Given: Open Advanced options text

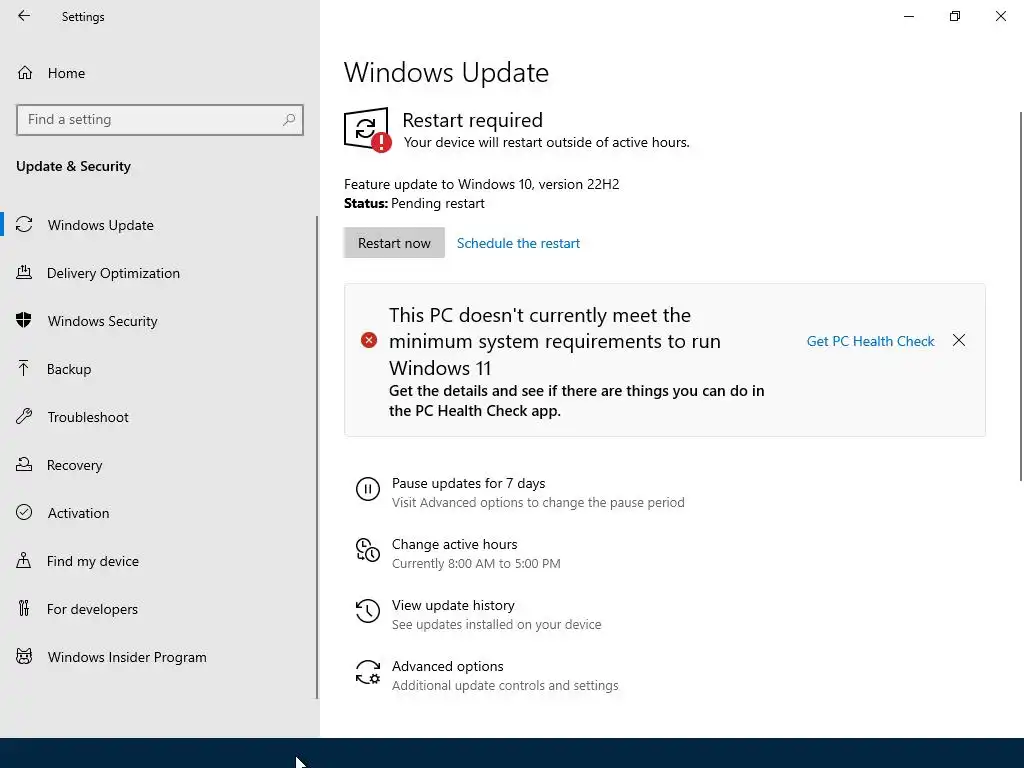Looking at the screenshot, I should point(447,666).
